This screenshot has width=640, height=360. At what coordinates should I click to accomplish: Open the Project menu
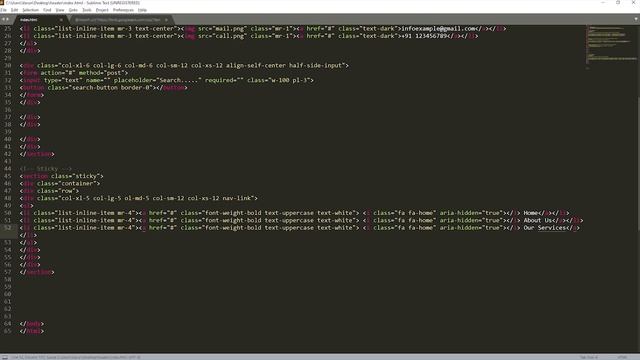102,10
